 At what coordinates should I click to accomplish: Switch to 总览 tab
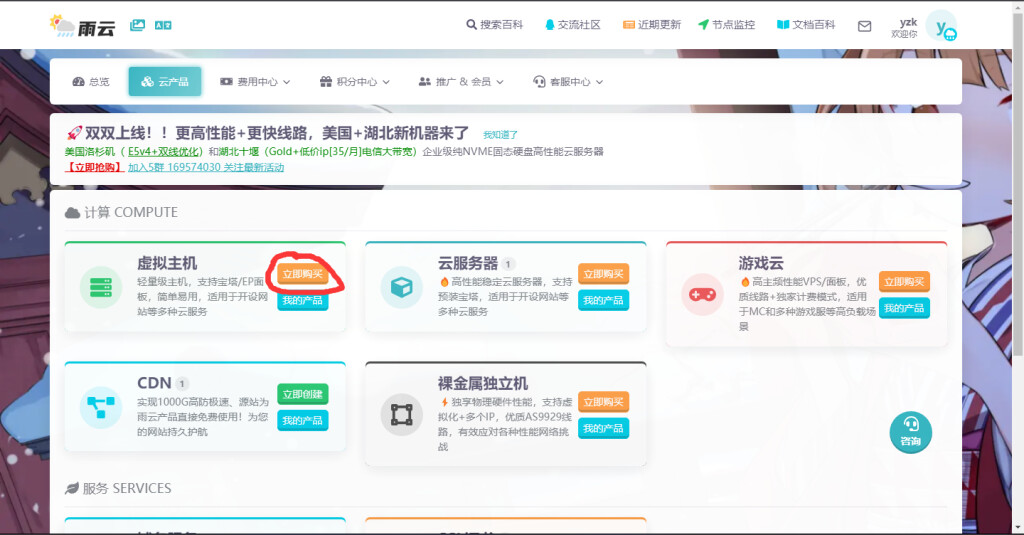click(91, 82)
